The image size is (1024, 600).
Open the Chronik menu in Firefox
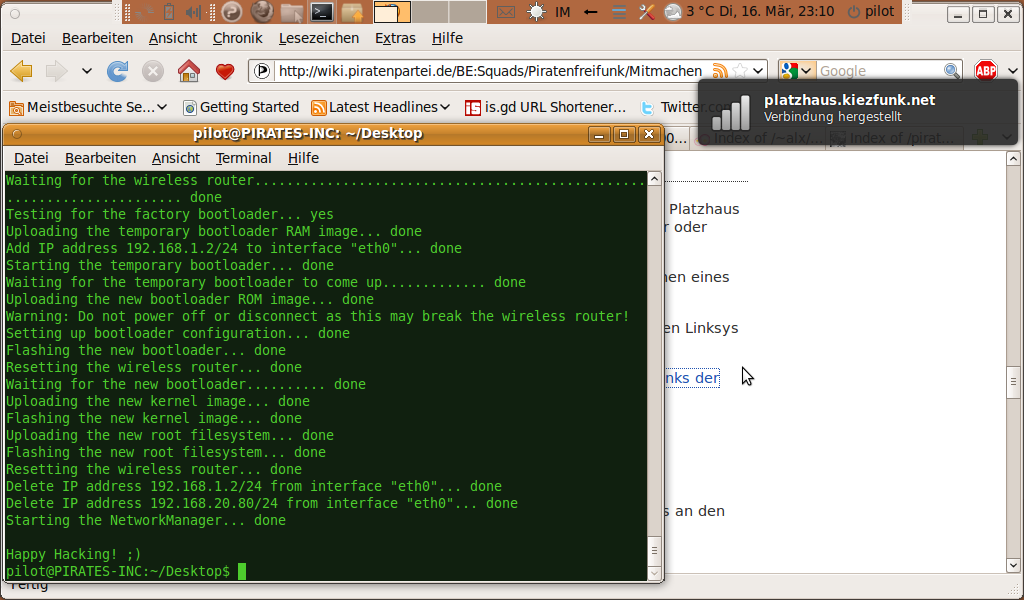tap(237, 38)
